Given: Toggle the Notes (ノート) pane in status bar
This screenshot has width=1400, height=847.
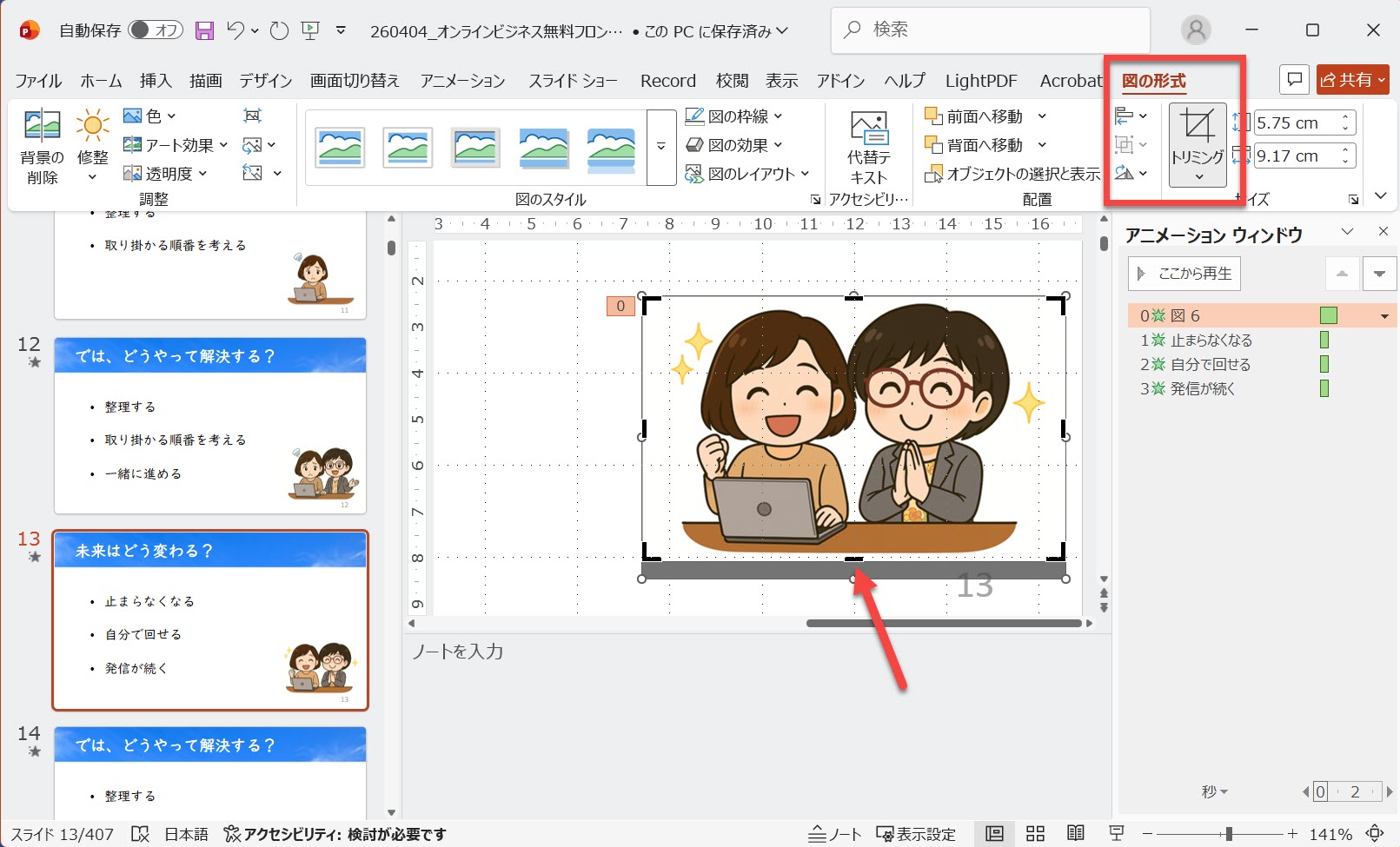Looking at the screenshot, I should 834,834.
